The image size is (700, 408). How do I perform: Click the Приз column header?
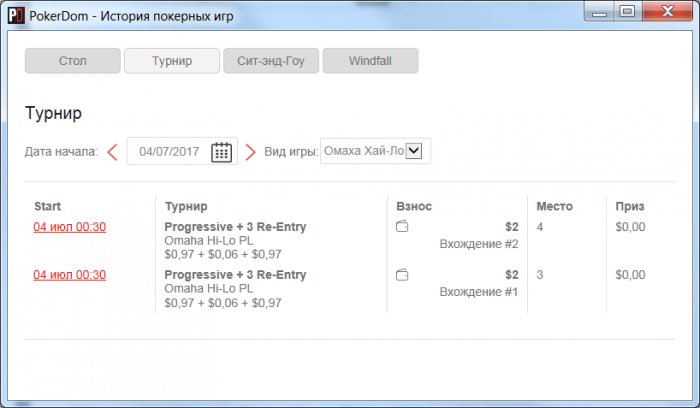click(x=630, y=206)
